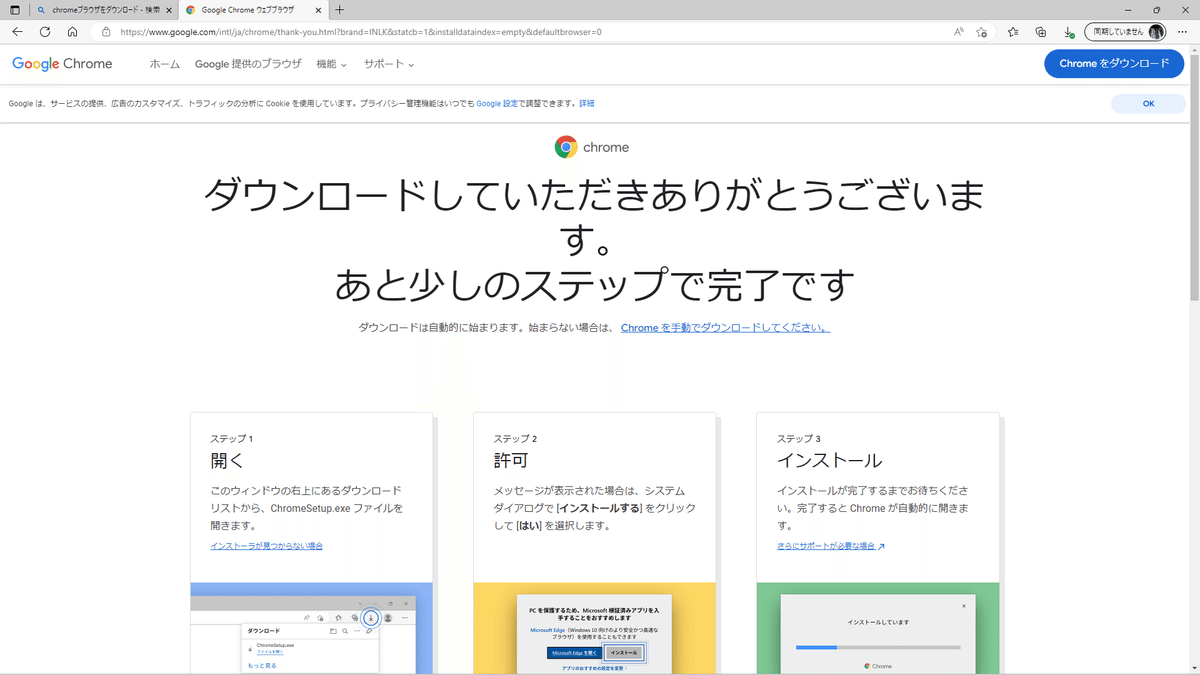Image resolution: width=1200 pixels, height=675 pixels.
Task: Click the Google Chrome logo in header
Action: click(x=62, y=64)
